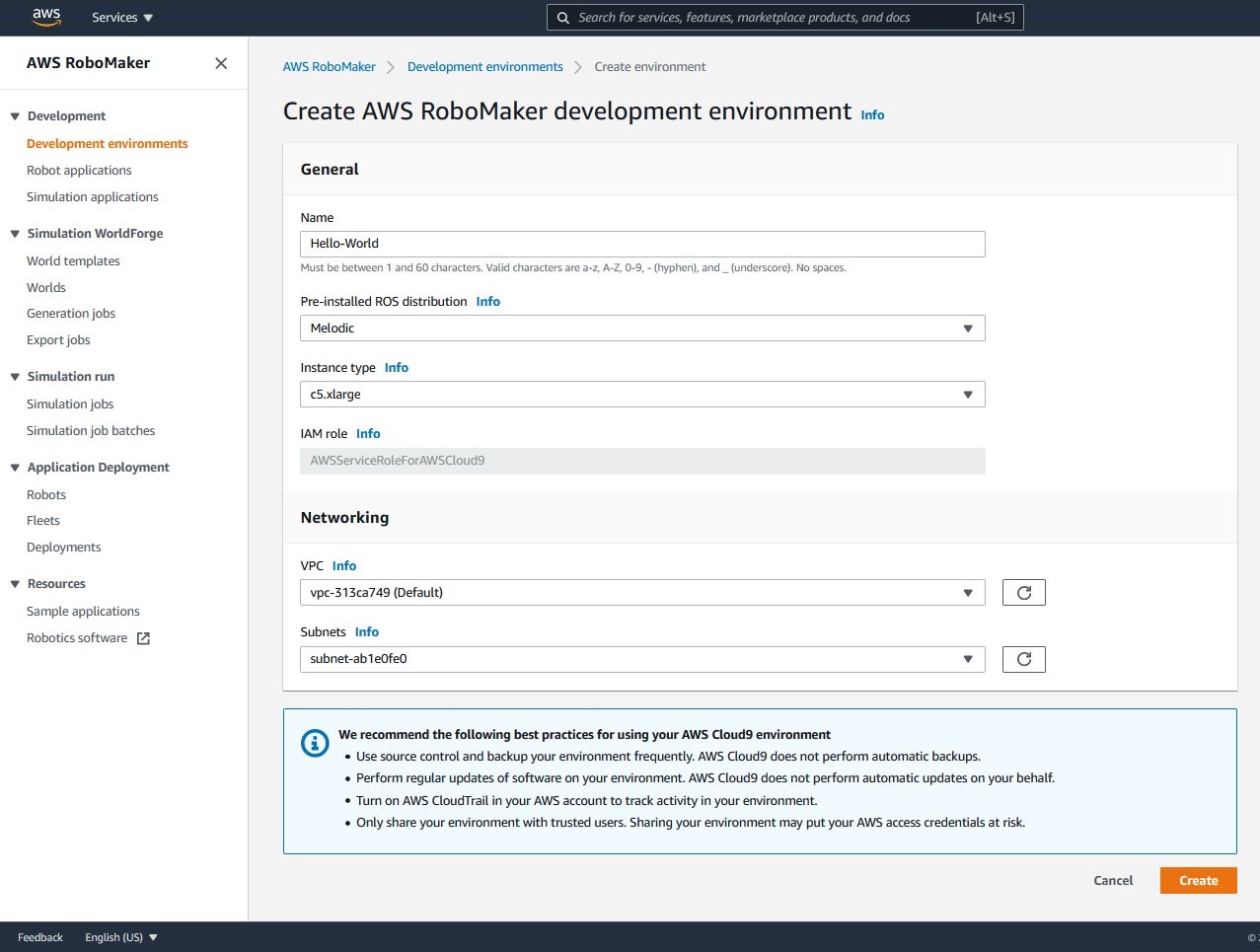Open Info link for Subnets

(367, 632)
